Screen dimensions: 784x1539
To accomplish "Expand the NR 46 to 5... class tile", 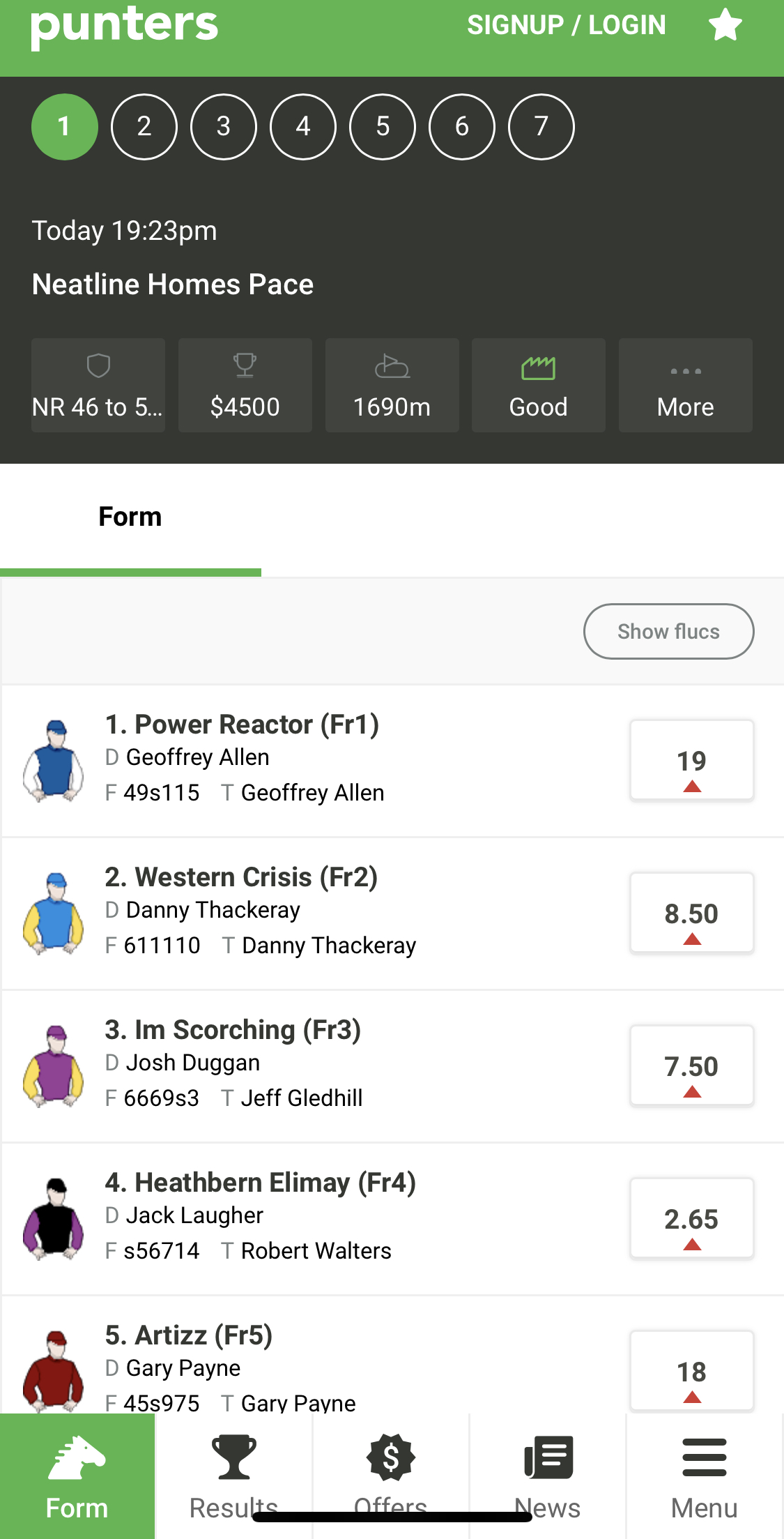I will [98, 385].
